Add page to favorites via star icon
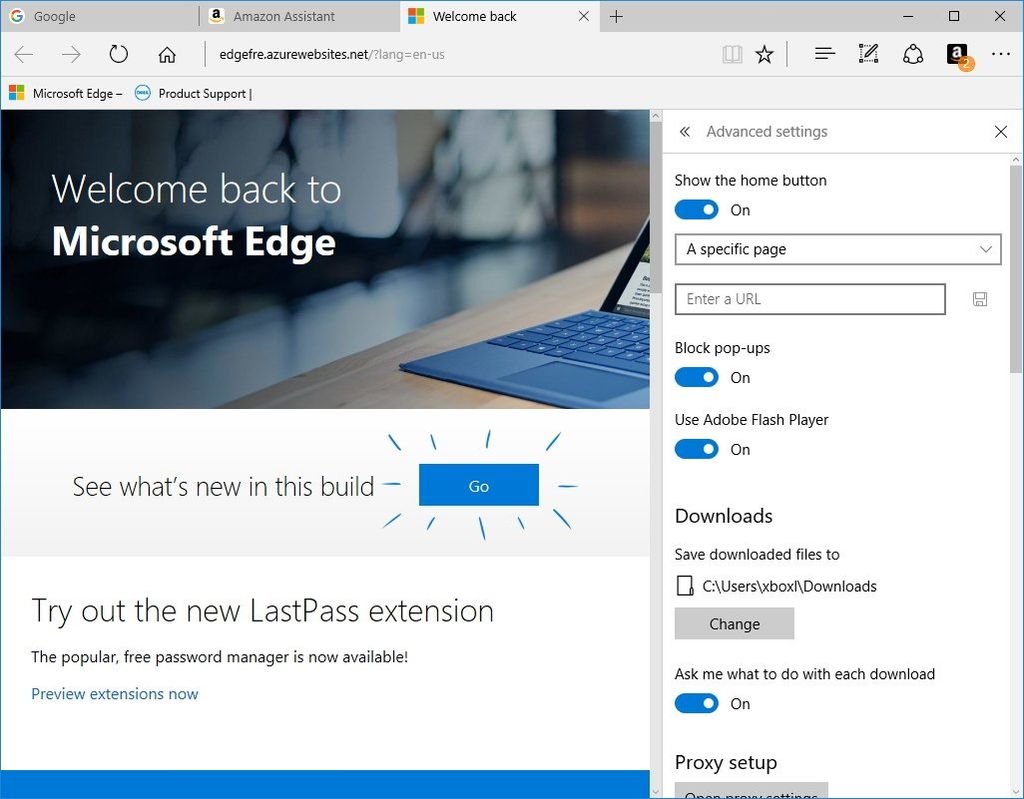The height and width of the screenshot is (799, 1024). coord(765,54)
